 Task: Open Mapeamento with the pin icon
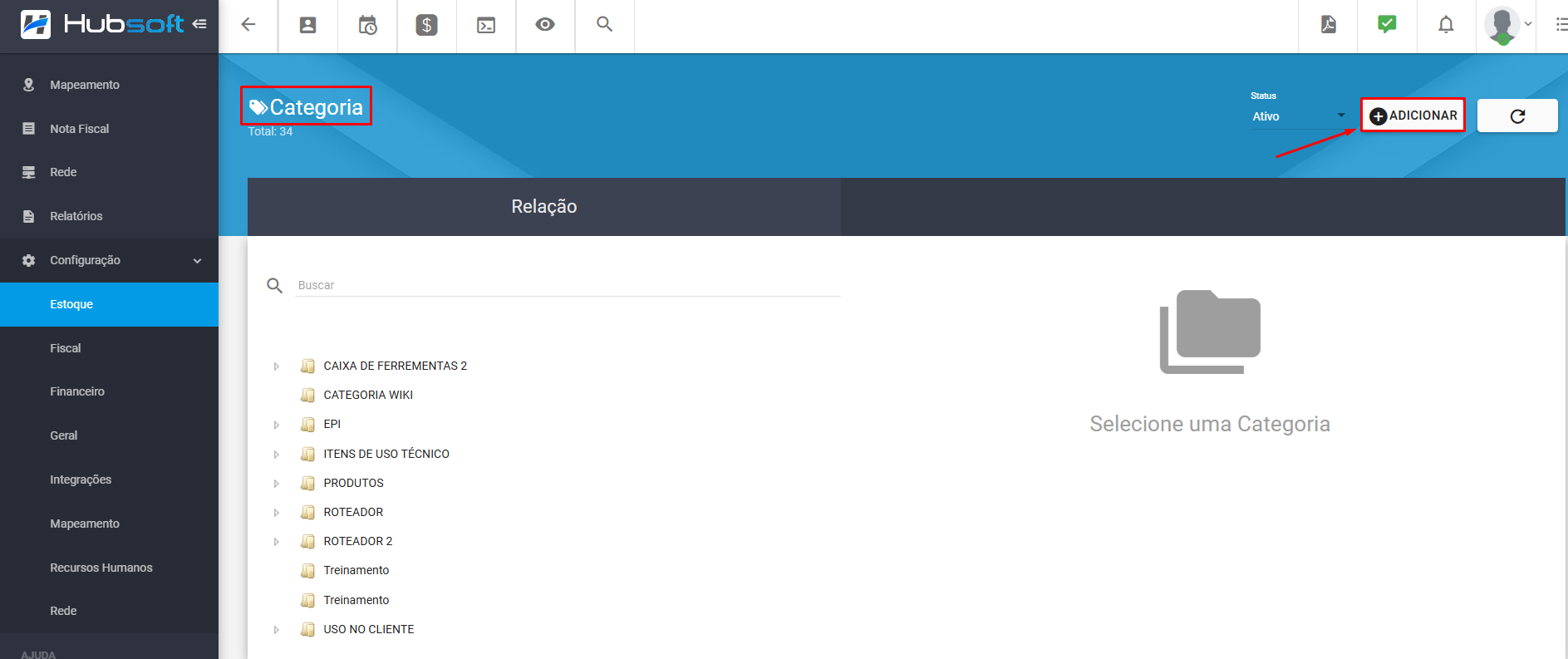109,85
